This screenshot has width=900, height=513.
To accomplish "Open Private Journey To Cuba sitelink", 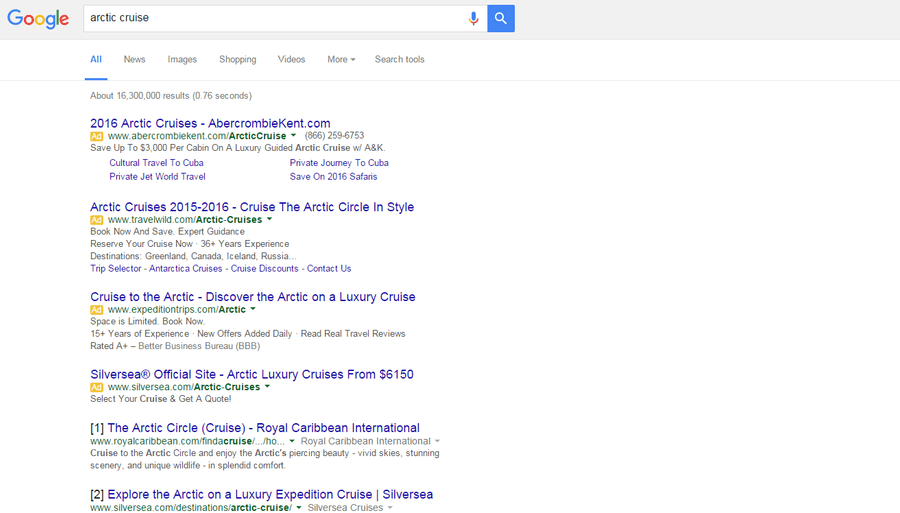I will pos(339,163).
